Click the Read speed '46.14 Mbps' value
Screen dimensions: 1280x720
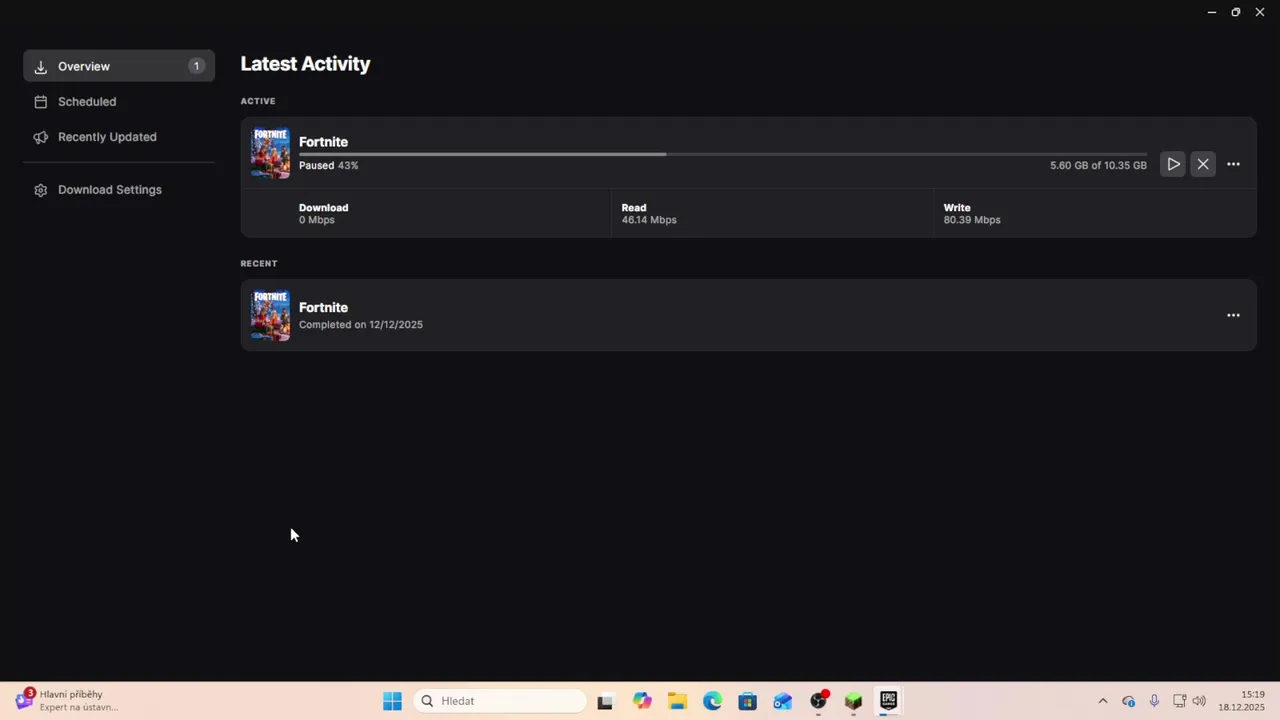pos(649,220)
